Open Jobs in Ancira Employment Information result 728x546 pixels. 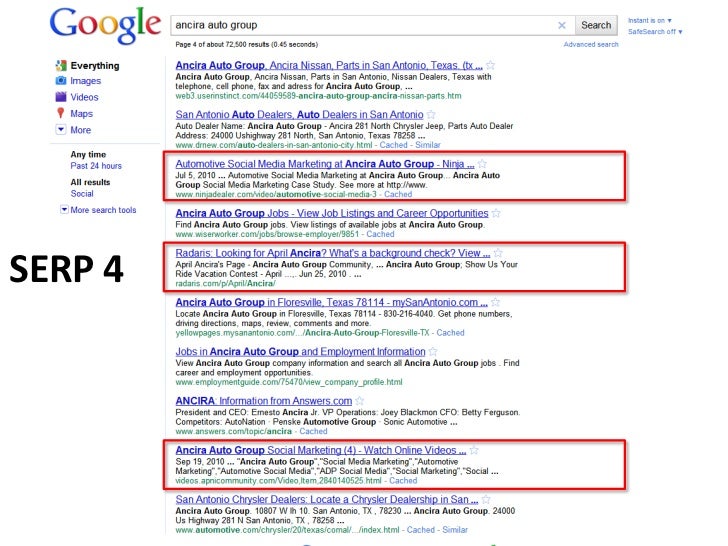(300, 351)
